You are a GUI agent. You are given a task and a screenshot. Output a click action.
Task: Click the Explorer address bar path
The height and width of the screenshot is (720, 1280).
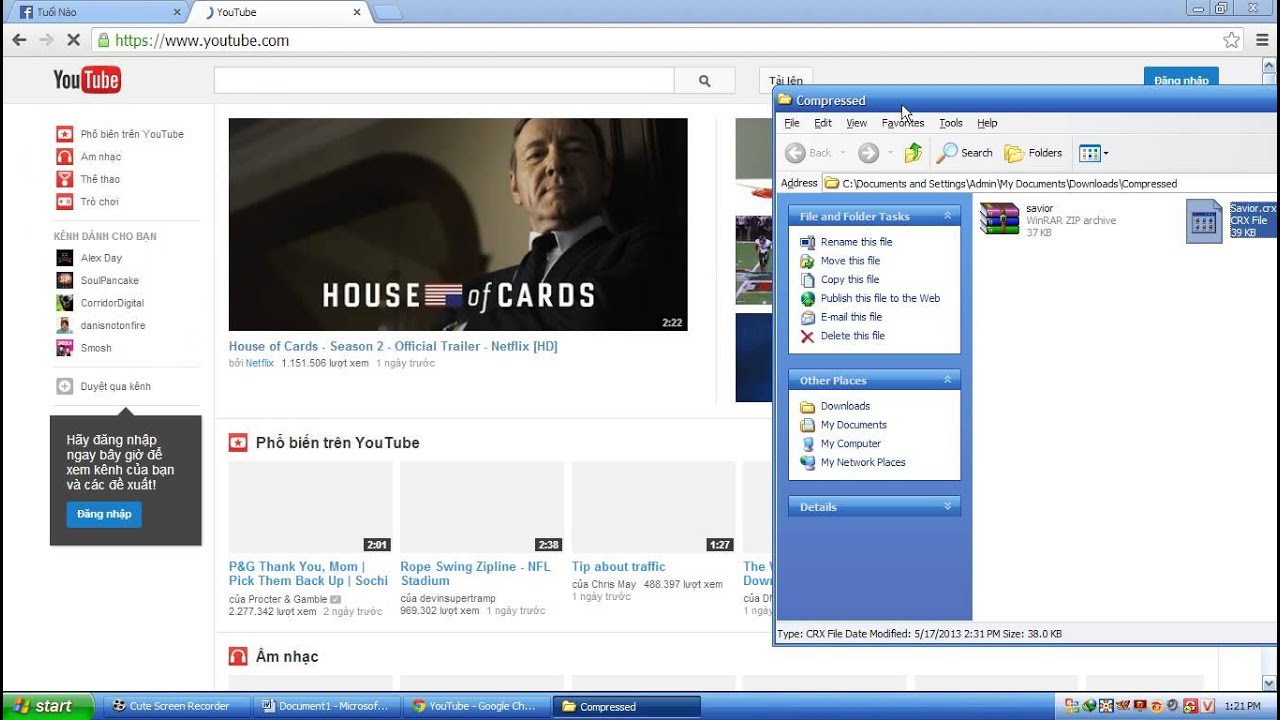[x=1050, y=183]
